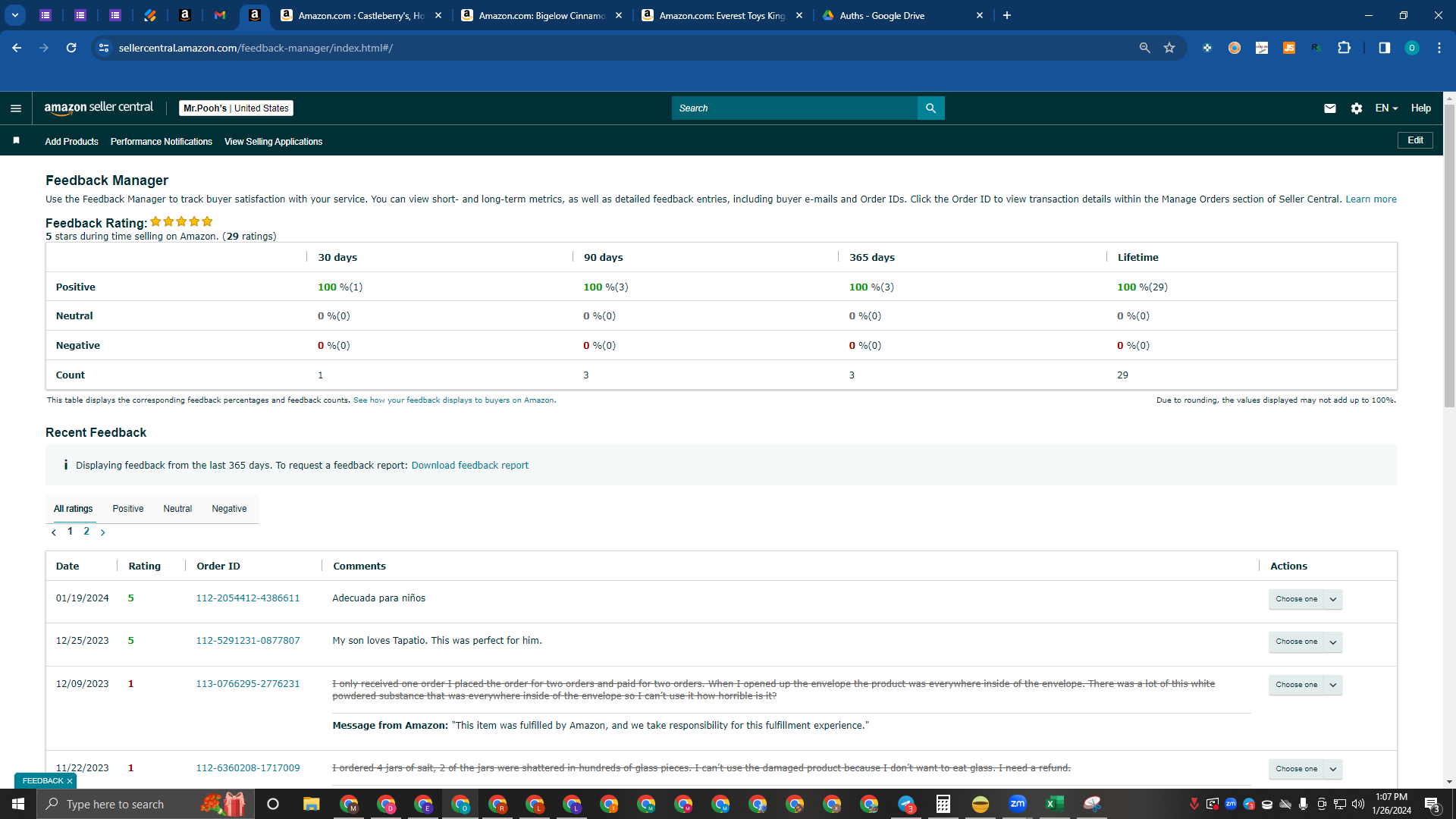
Task: Switch to the Positive feedback tab
Action: 127,509
